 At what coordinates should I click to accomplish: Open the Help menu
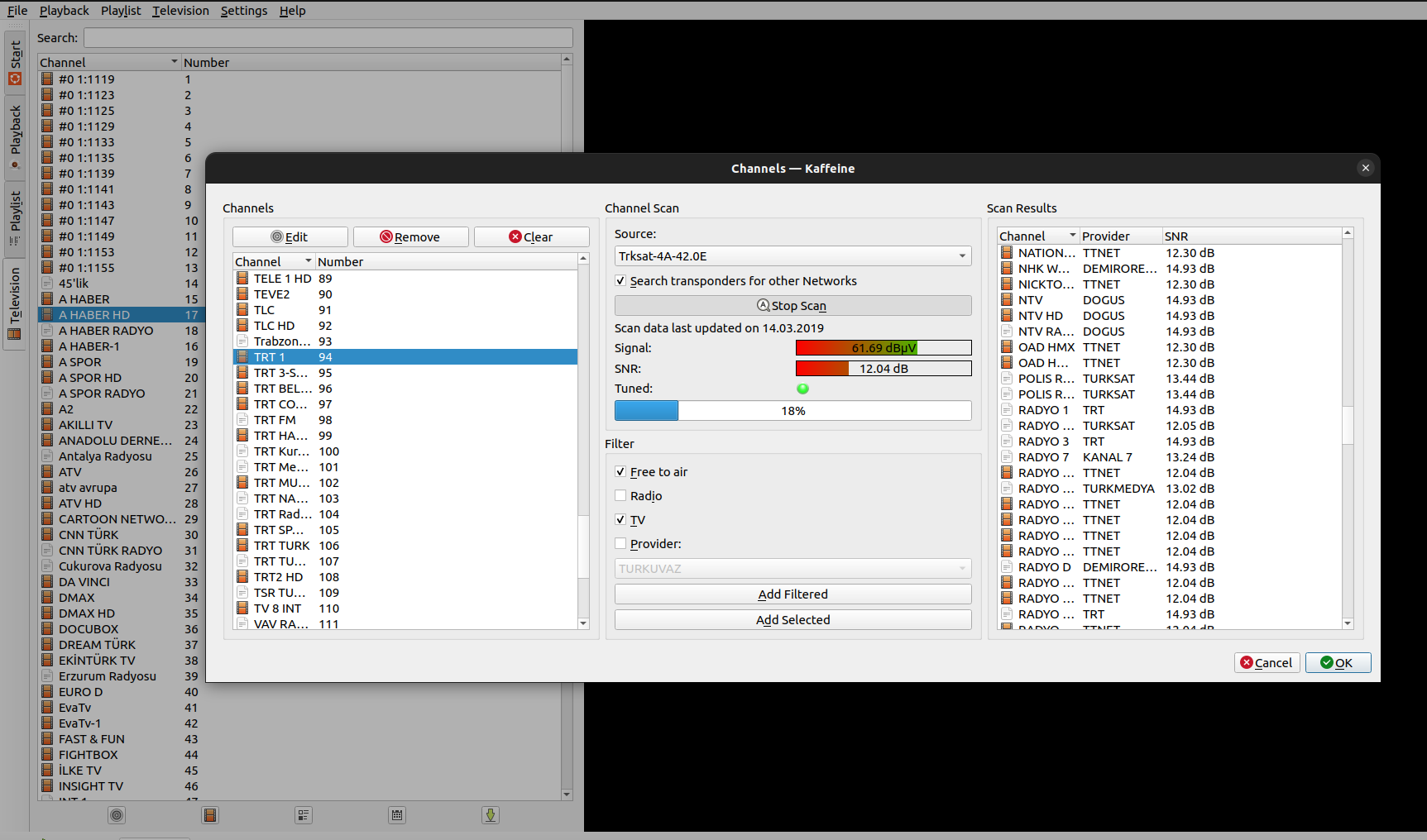[x=292, y=11]
